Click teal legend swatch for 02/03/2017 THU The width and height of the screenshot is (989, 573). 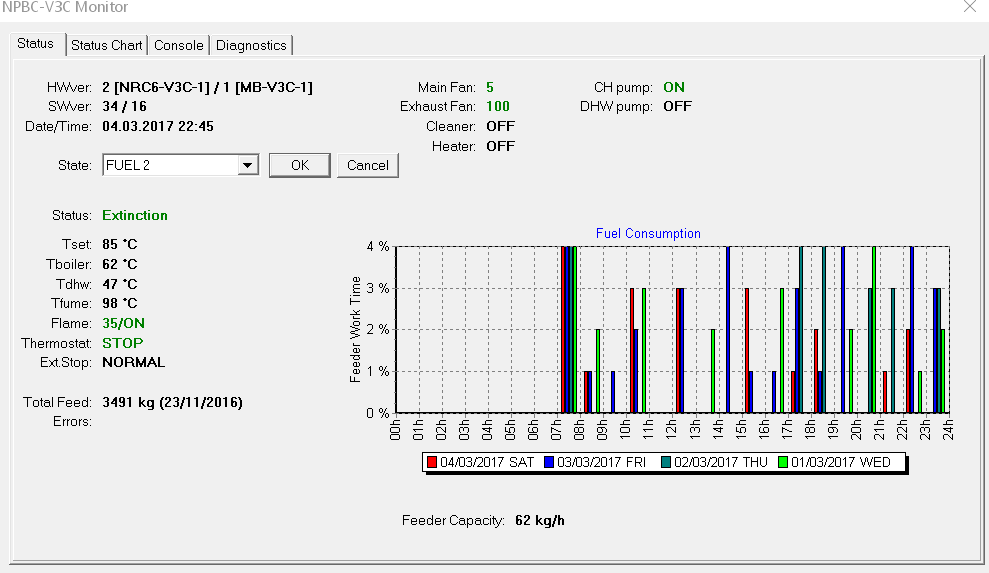(666, 462)
